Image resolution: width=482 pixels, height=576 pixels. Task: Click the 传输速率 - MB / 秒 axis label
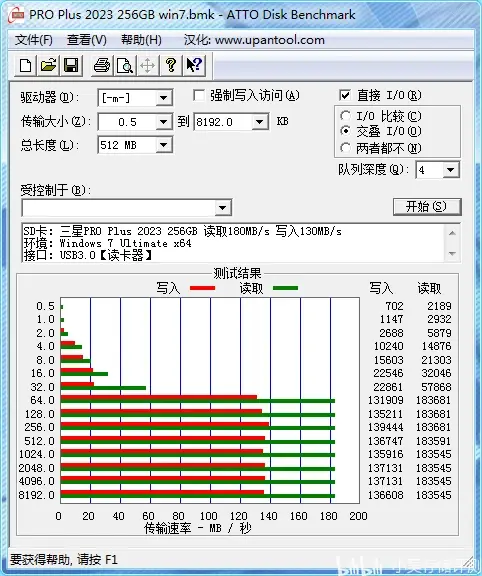click(198, 528)
